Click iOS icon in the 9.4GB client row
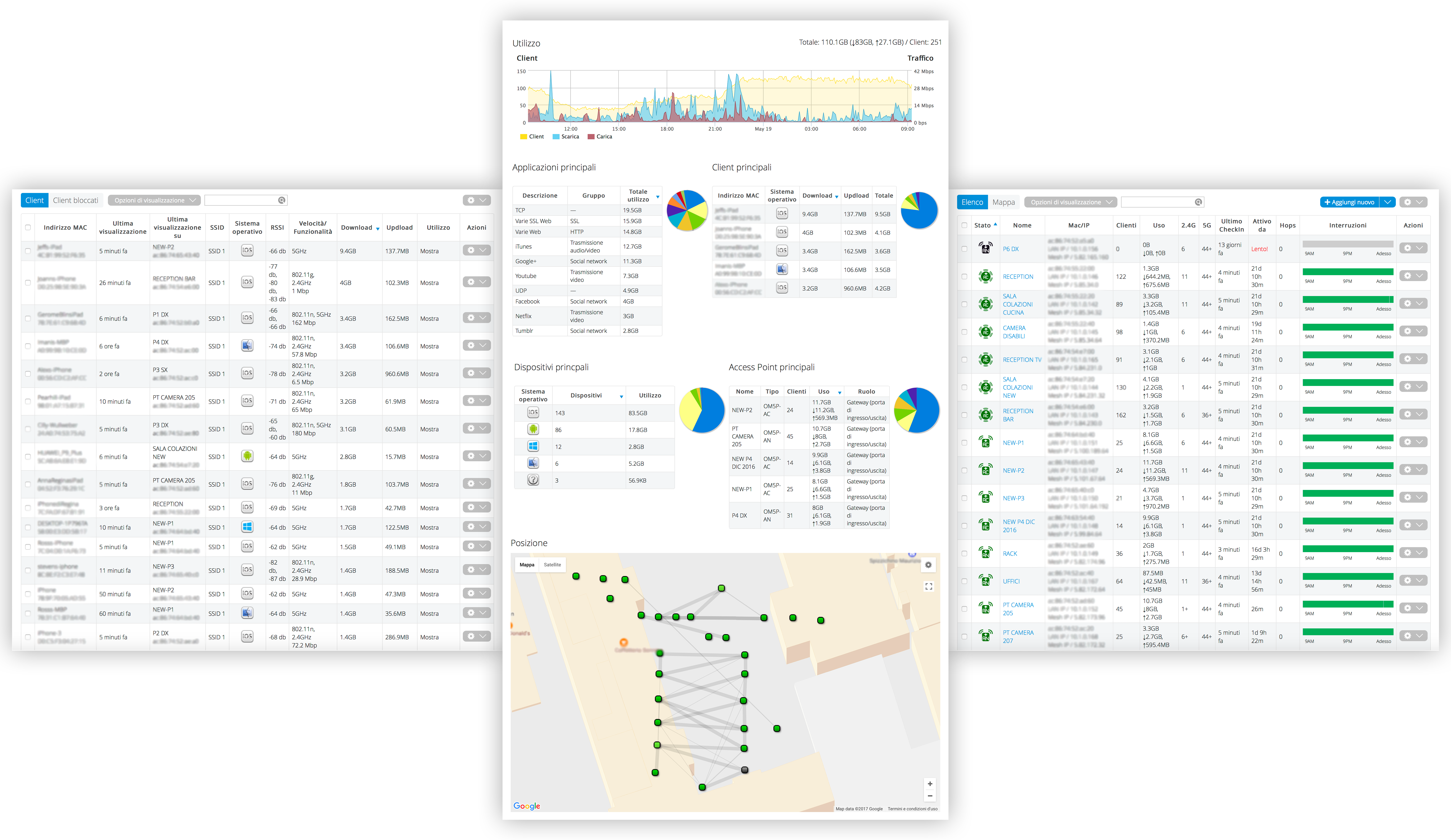 tap(247, 250)
